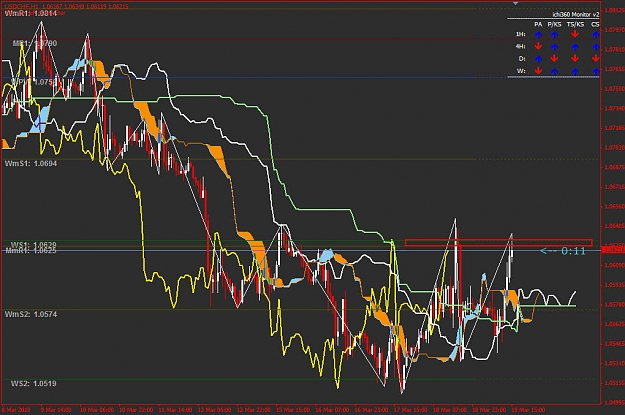The width and height of the screenshot is (625, 415).
Task: Click the W row CS up arrow
Action: (x=596, y=71)
